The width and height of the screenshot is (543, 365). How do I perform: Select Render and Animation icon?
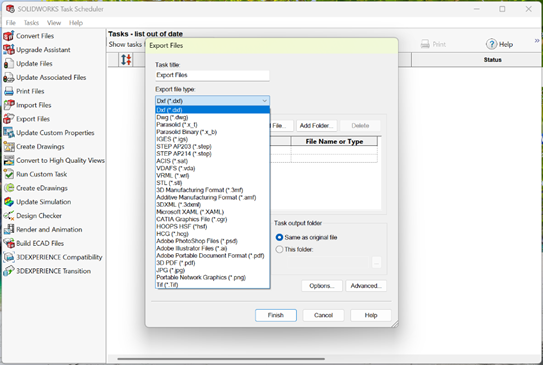tap(9, 230)
